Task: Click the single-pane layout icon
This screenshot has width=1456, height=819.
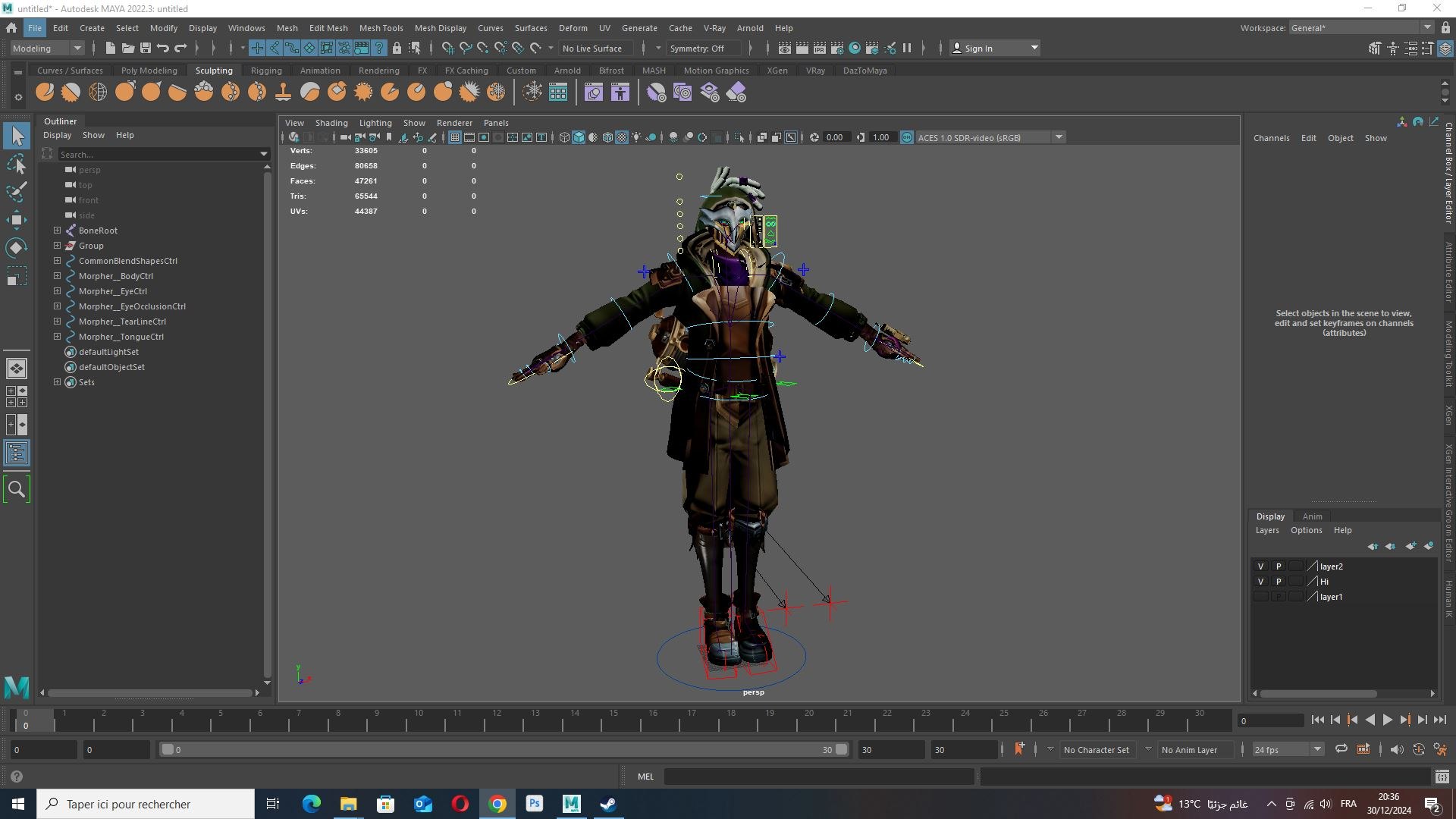Action: tap(17, 369)
